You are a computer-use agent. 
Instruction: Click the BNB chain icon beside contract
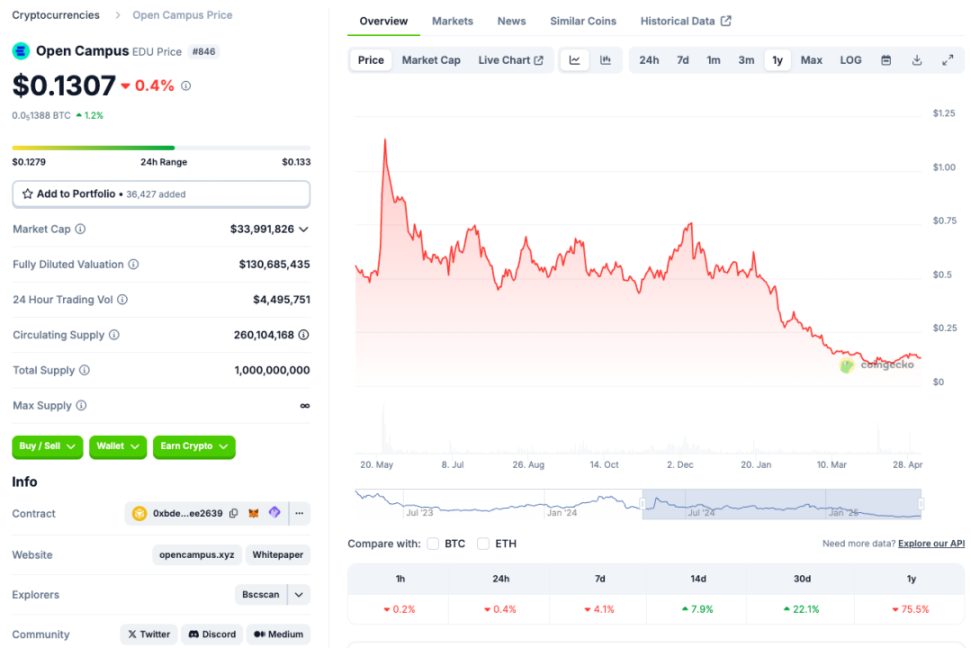pos(139,514)
